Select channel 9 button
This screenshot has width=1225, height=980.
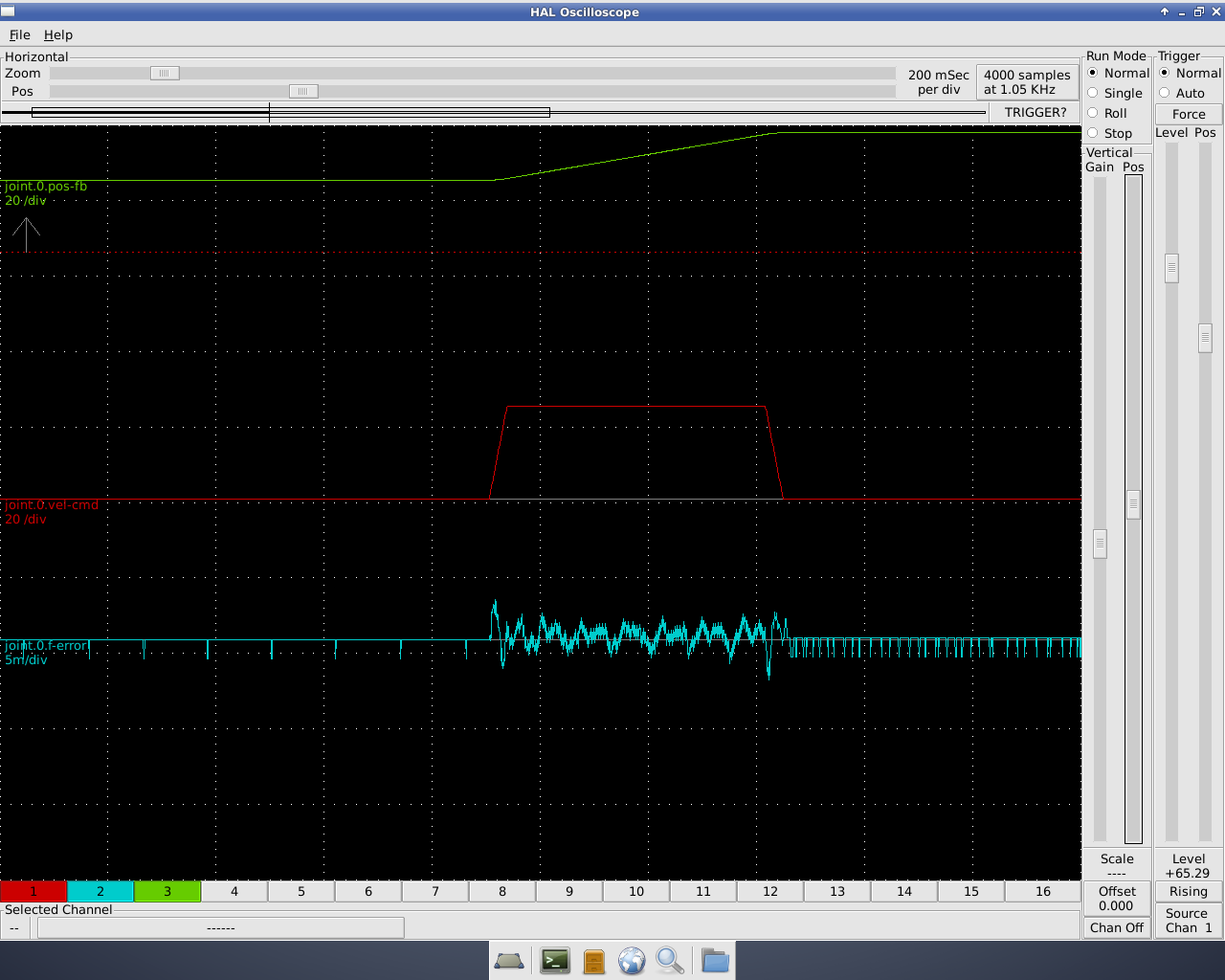pos(569,891)
